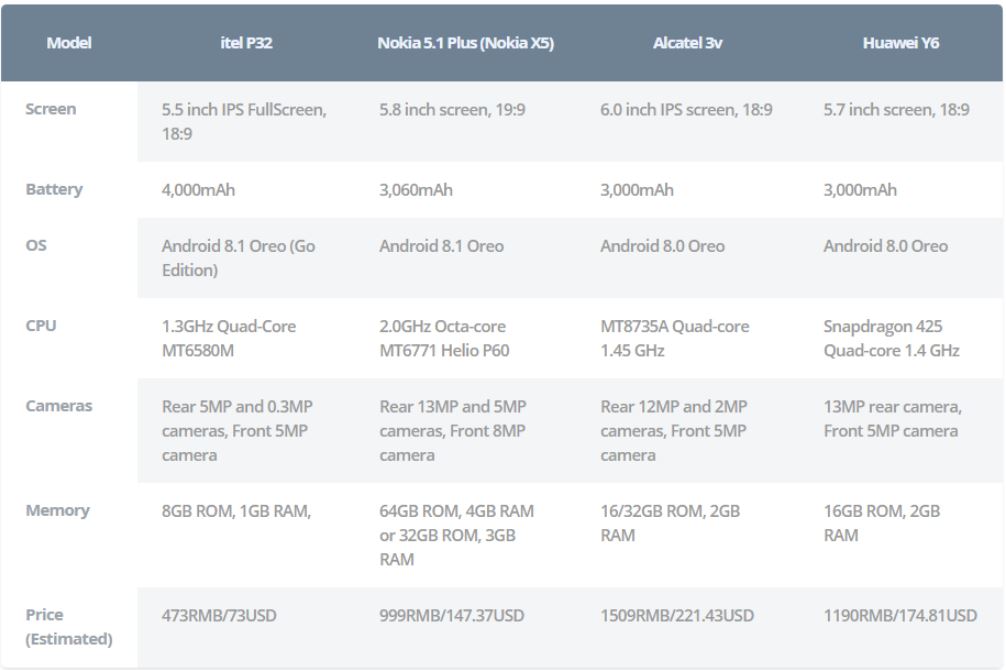This screenshot has height=670, width=1006.
Task: Click 'Nokia 5.1 Plus (Nokia X5)' header
Action: [466, 43]
